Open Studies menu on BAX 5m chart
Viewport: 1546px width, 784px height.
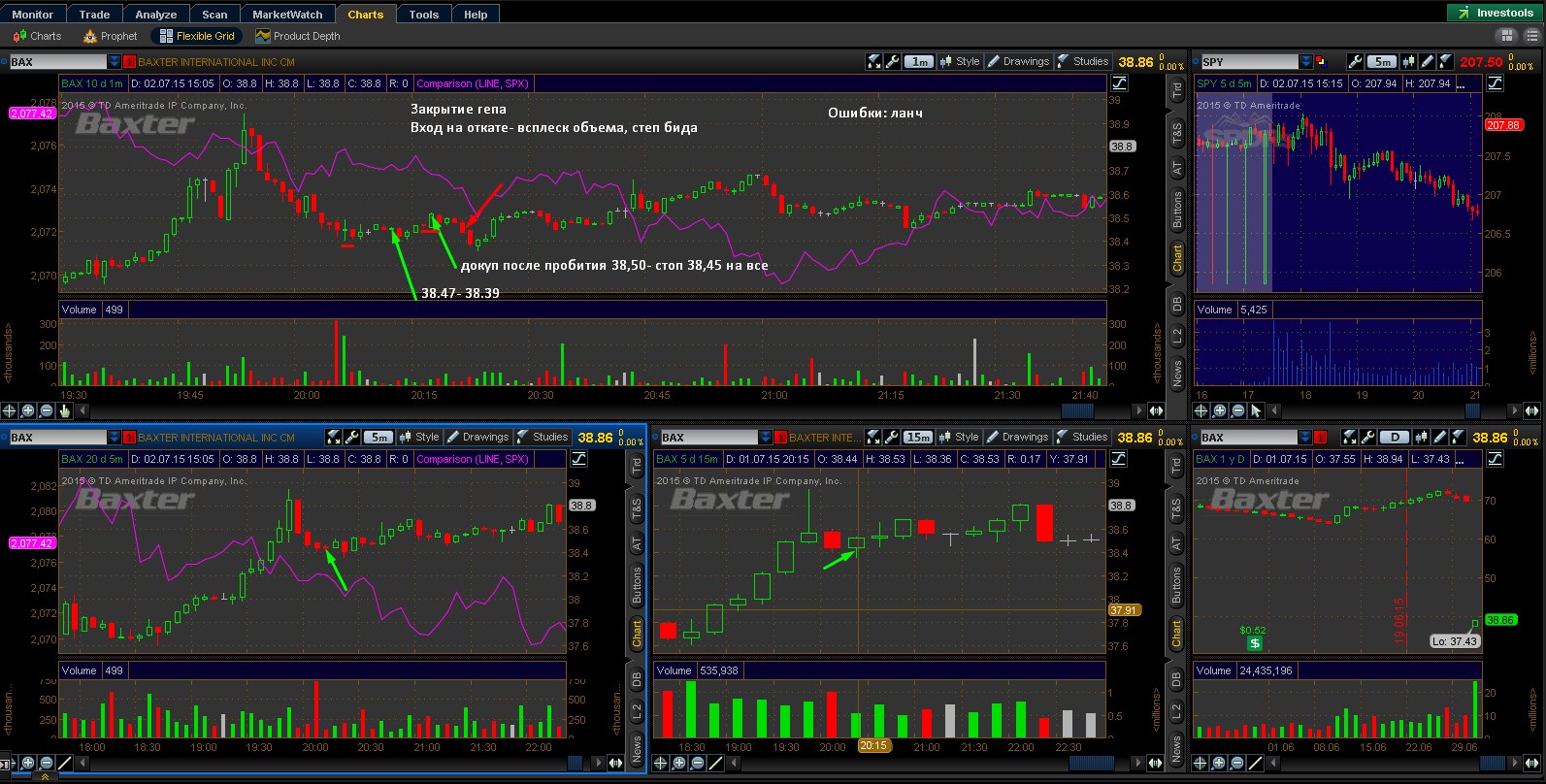[542, 437]
